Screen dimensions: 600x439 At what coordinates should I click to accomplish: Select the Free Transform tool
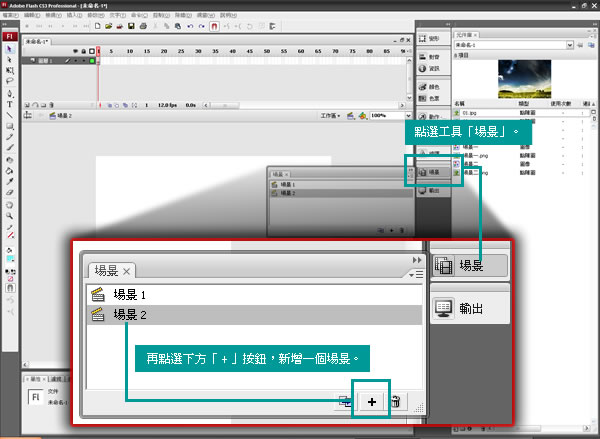tap(10, 70)
